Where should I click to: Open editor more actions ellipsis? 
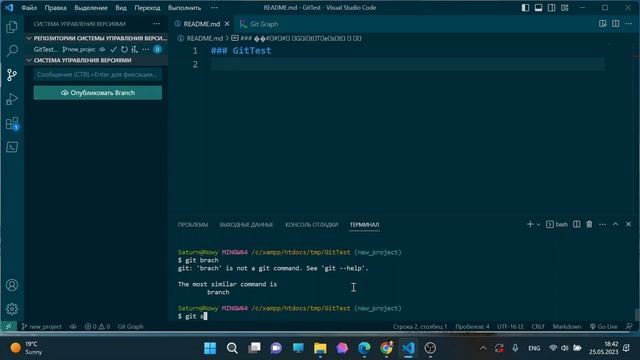pyautogui.click(x=628, y=24)
